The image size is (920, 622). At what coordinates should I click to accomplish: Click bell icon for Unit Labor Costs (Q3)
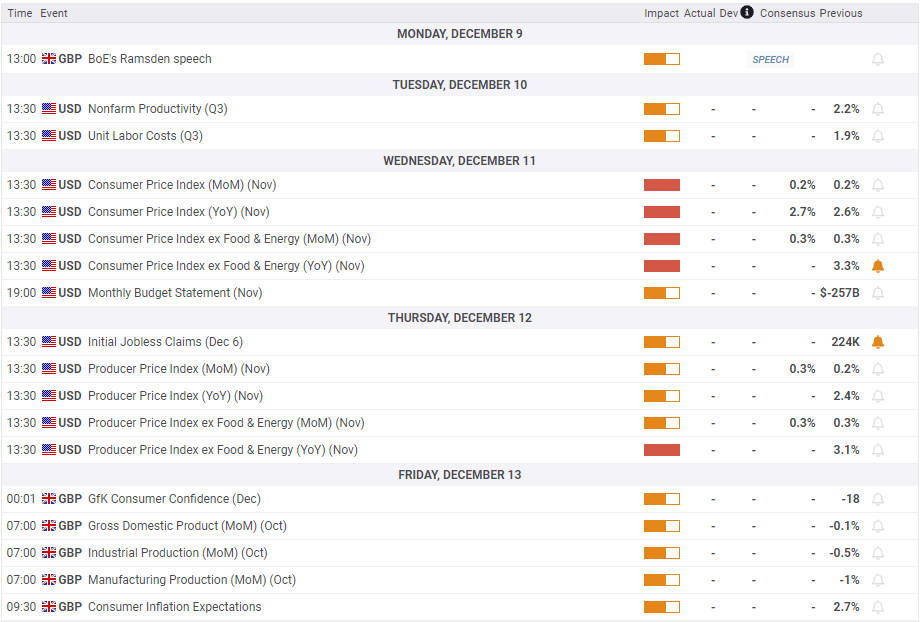point(878,136)
